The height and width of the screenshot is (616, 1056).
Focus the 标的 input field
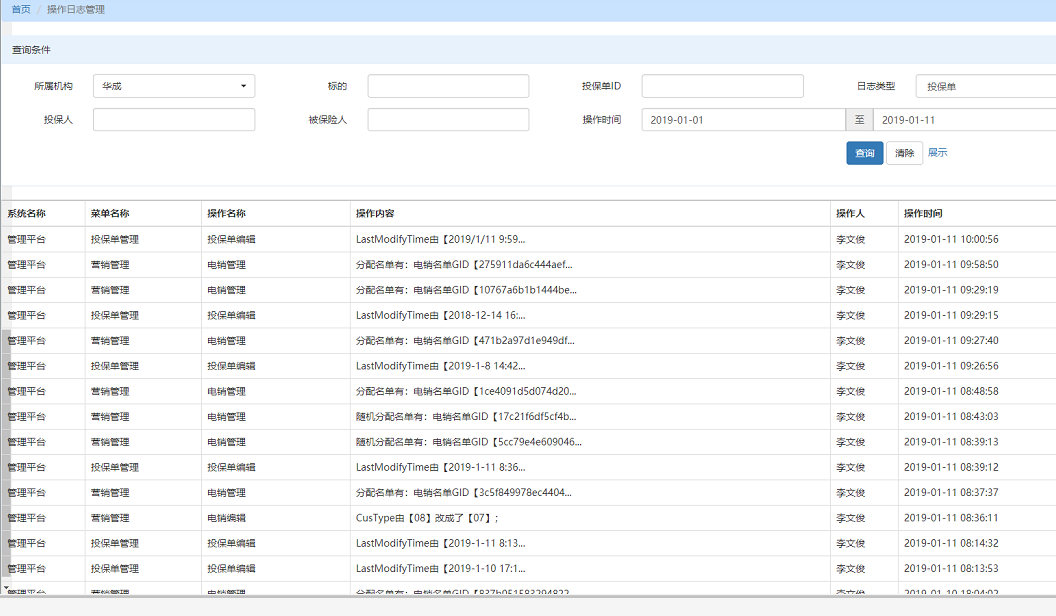pyautogui.click(x=448, y=87)
